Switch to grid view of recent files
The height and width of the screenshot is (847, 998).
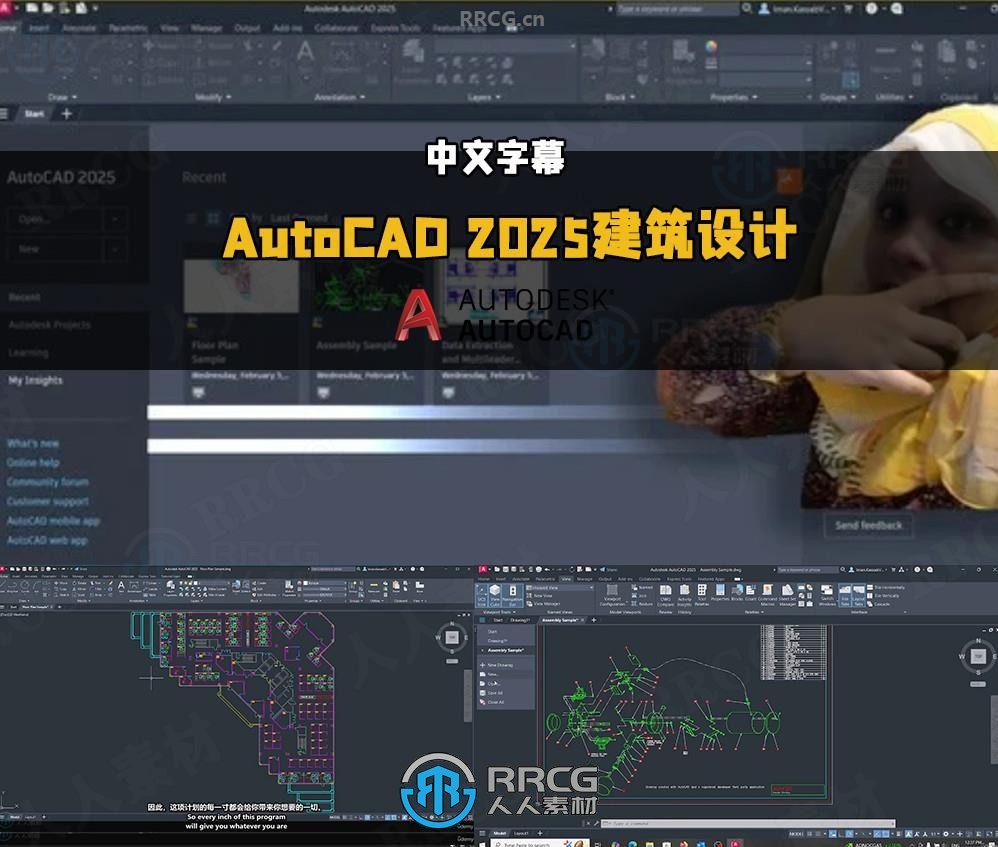click(213, 218)
